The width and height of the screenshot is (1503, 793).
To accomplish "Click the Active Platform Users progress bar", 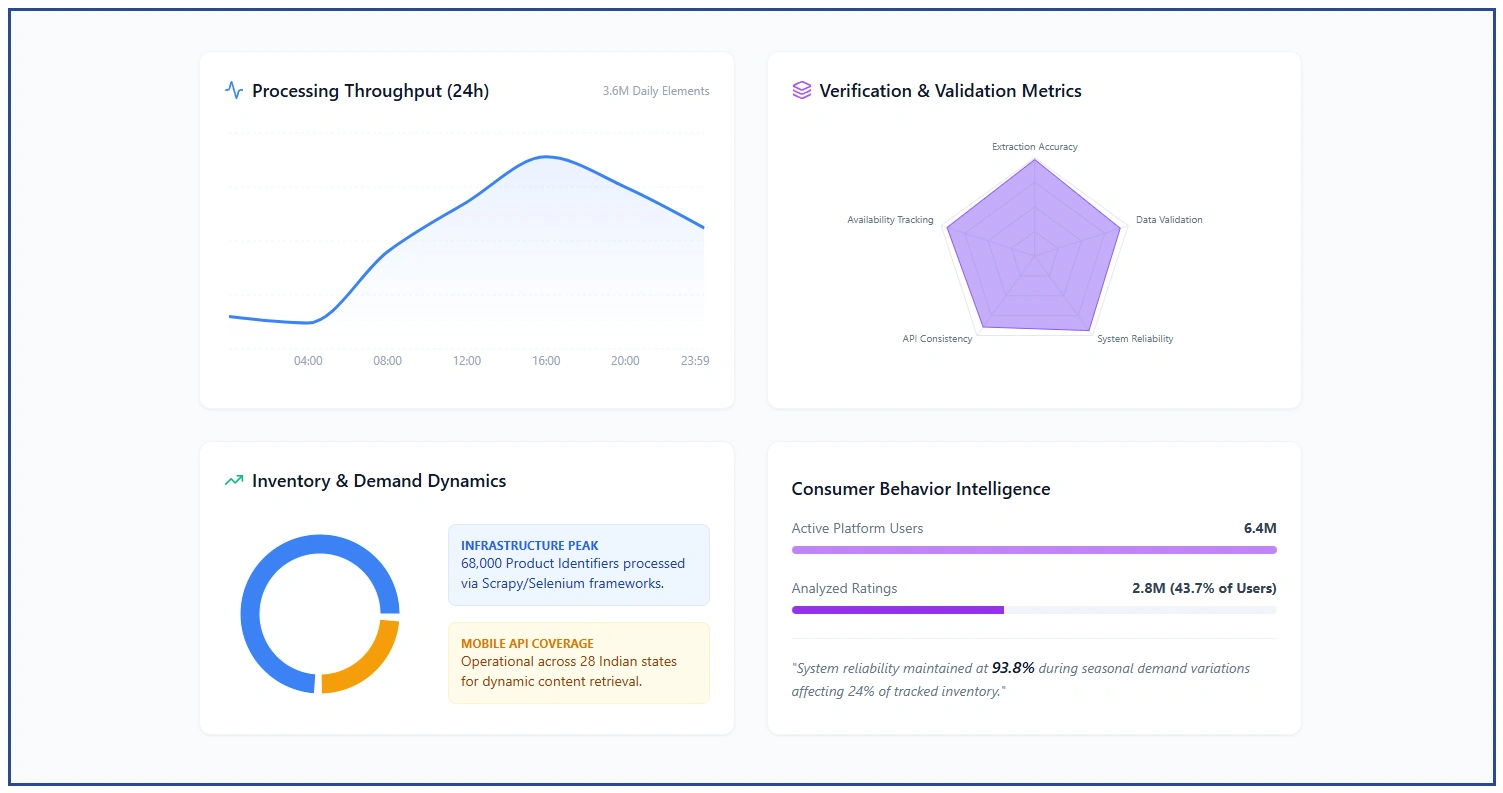I will 1033,550.
